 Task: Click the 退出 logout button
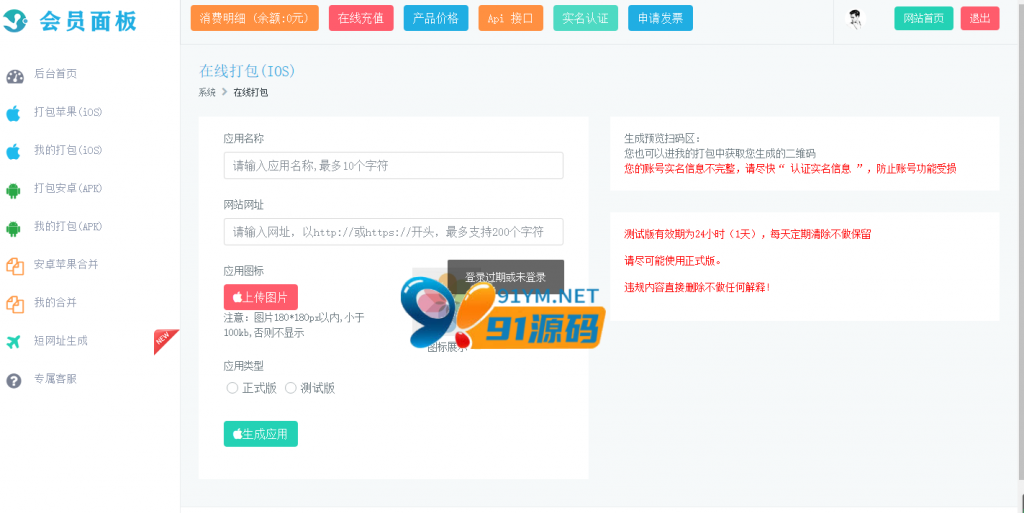980,18
